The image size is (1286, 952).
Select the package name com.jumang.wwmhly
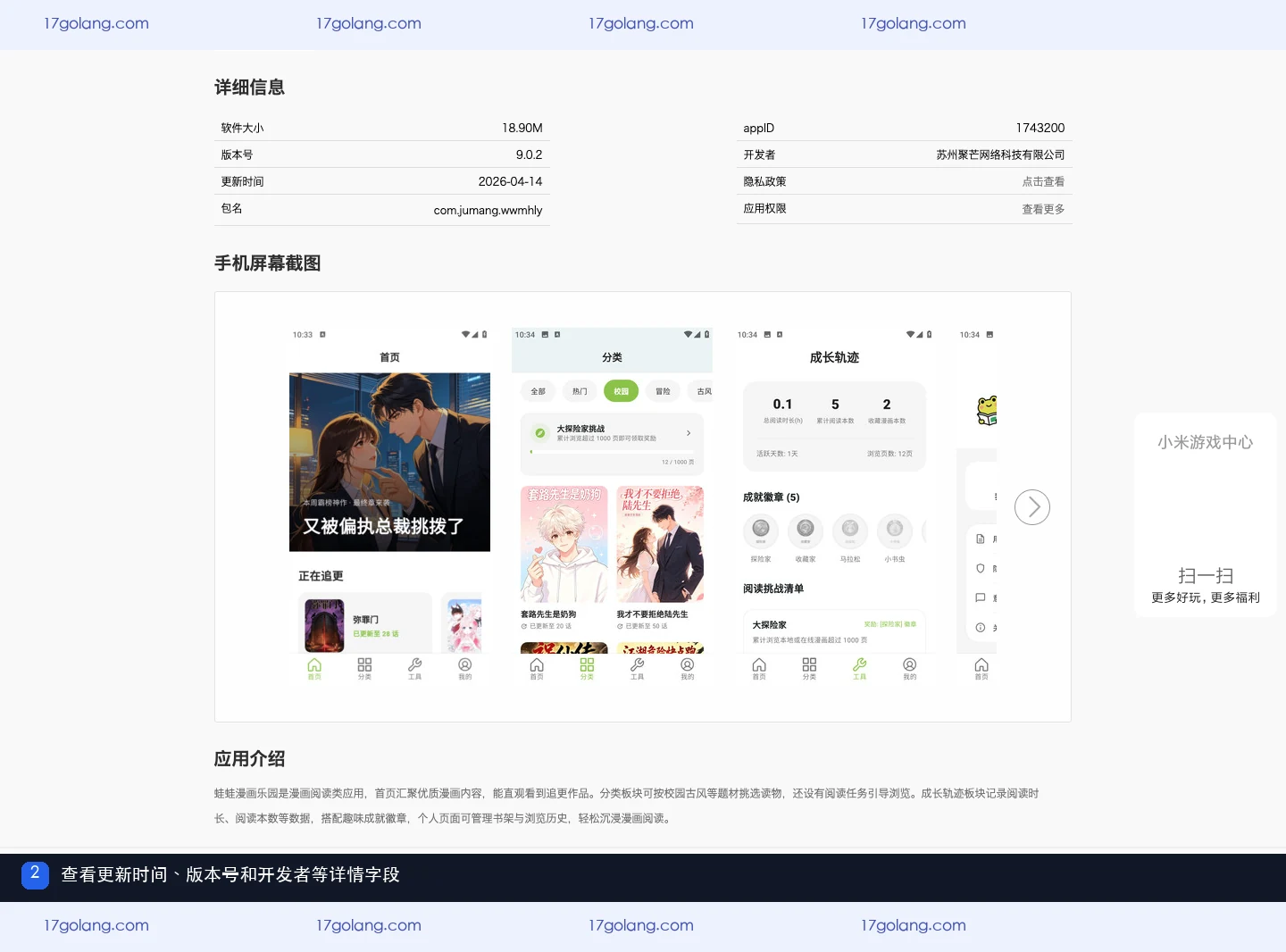pos(488,210)
